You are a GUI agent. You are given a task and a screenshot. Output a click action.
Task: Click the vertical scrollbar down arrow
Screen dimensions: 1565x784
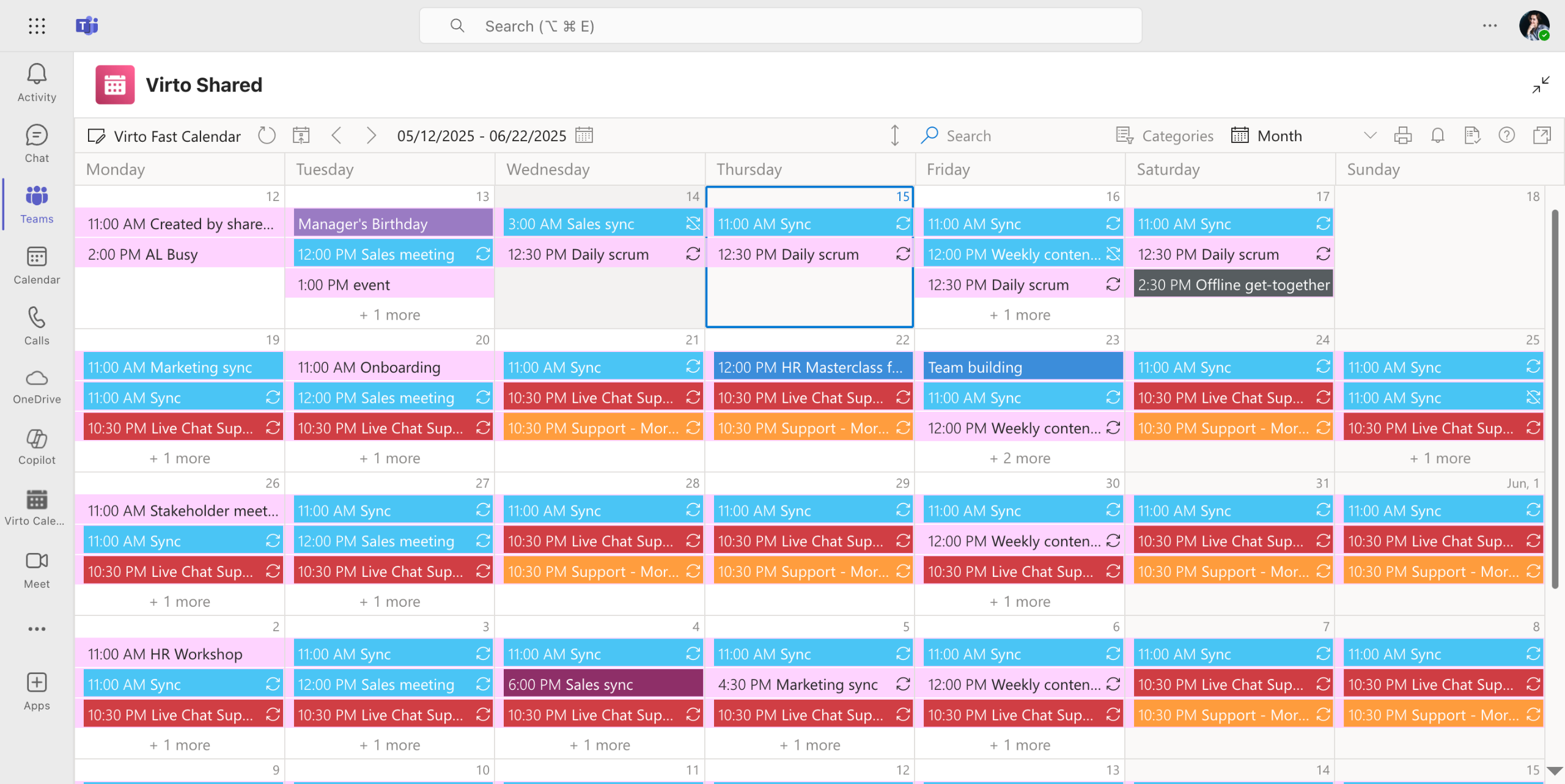point(1555,771)
